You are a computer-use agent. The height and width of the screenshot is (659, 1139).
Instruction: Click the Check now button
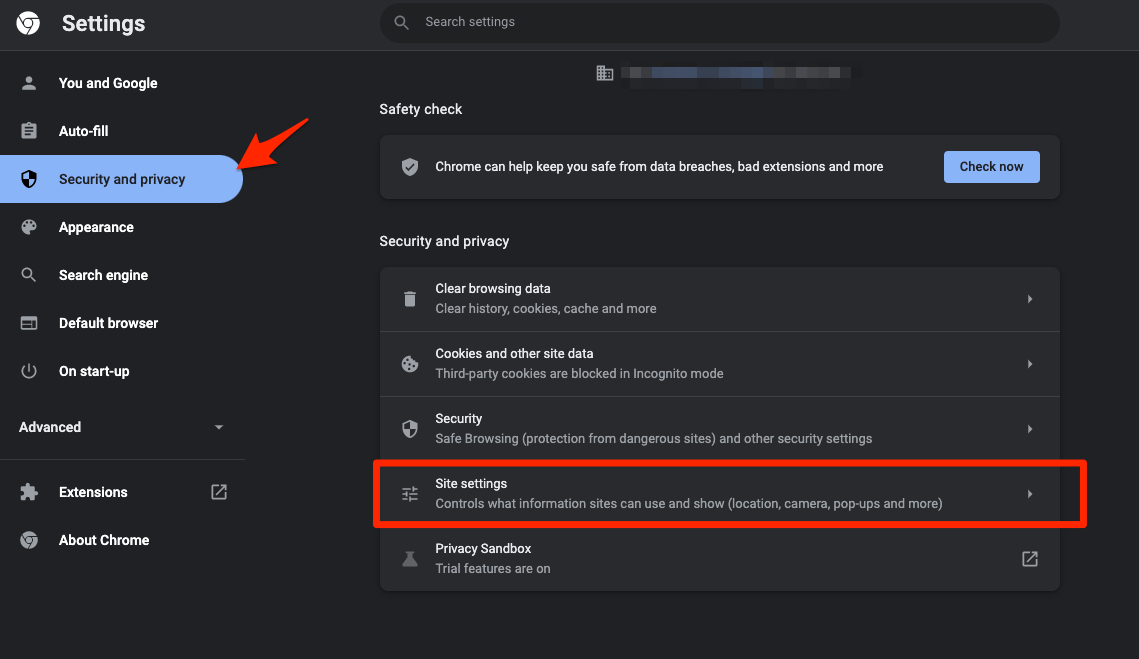(992, 166)
